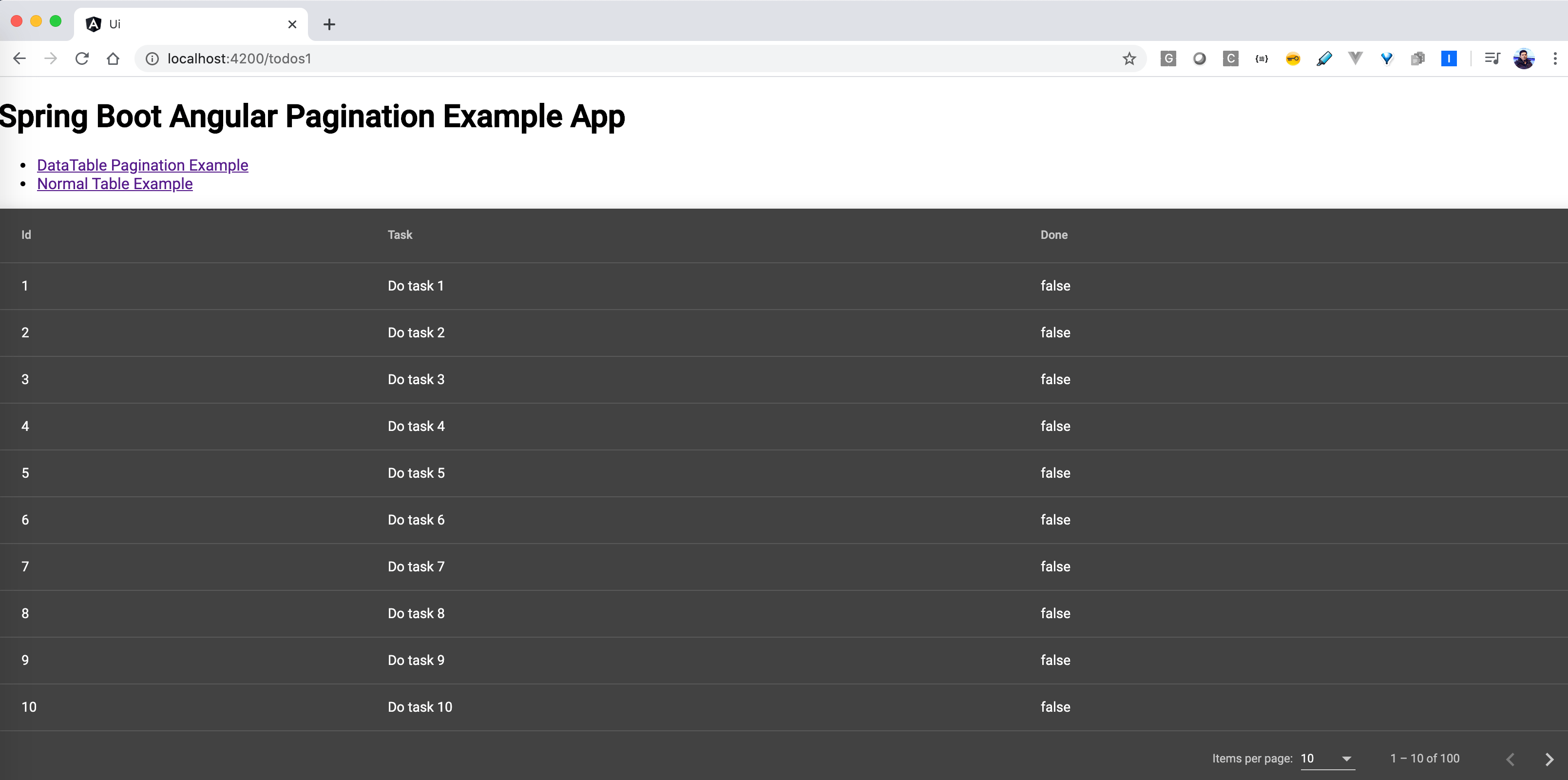Viewport: 1568px width, 780px height.
Task: Open a new browser tab
Action: (329, 24)
